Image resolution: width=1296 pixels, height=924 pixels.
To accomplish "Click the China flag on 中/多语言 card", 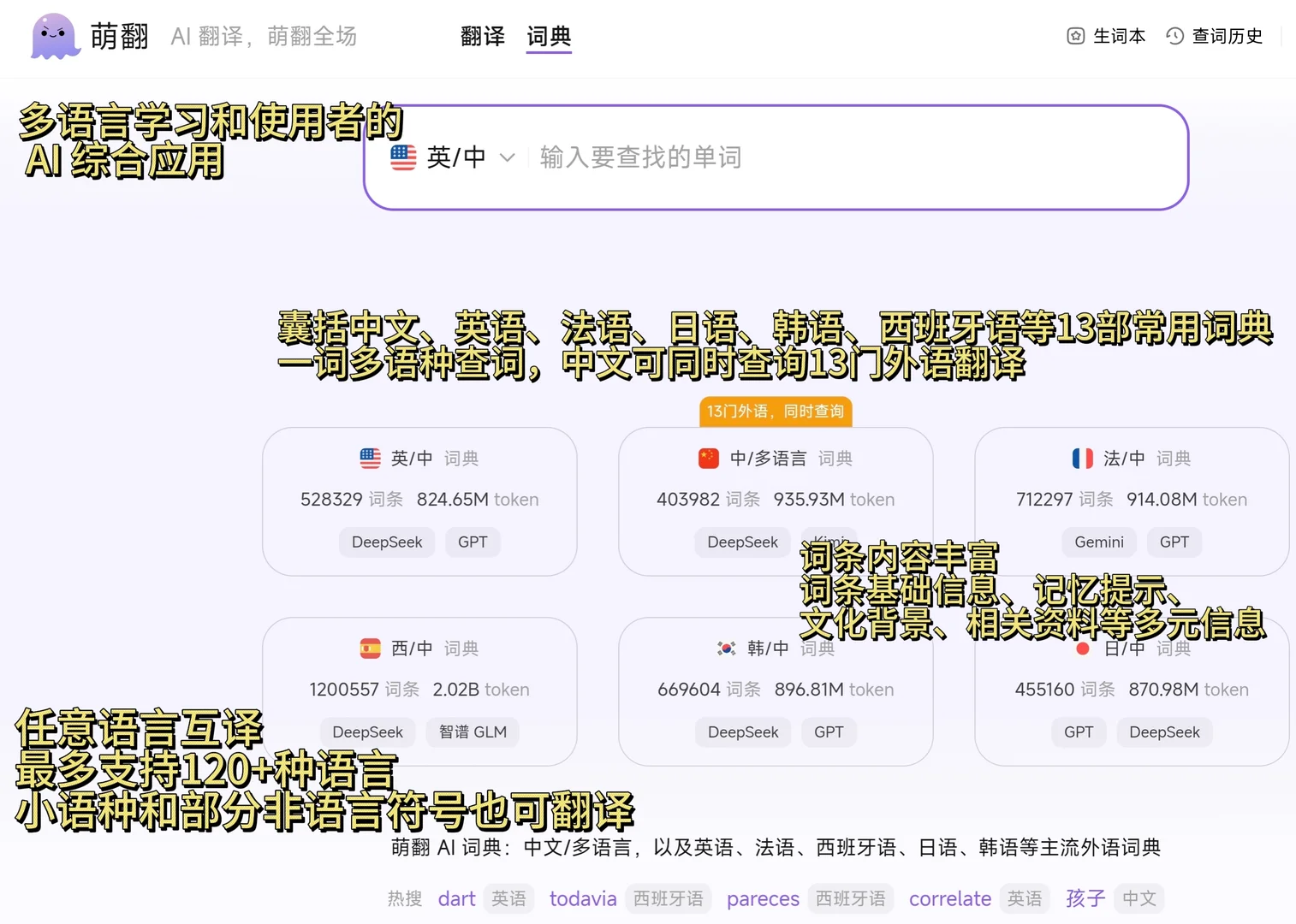I will [708, 458].
